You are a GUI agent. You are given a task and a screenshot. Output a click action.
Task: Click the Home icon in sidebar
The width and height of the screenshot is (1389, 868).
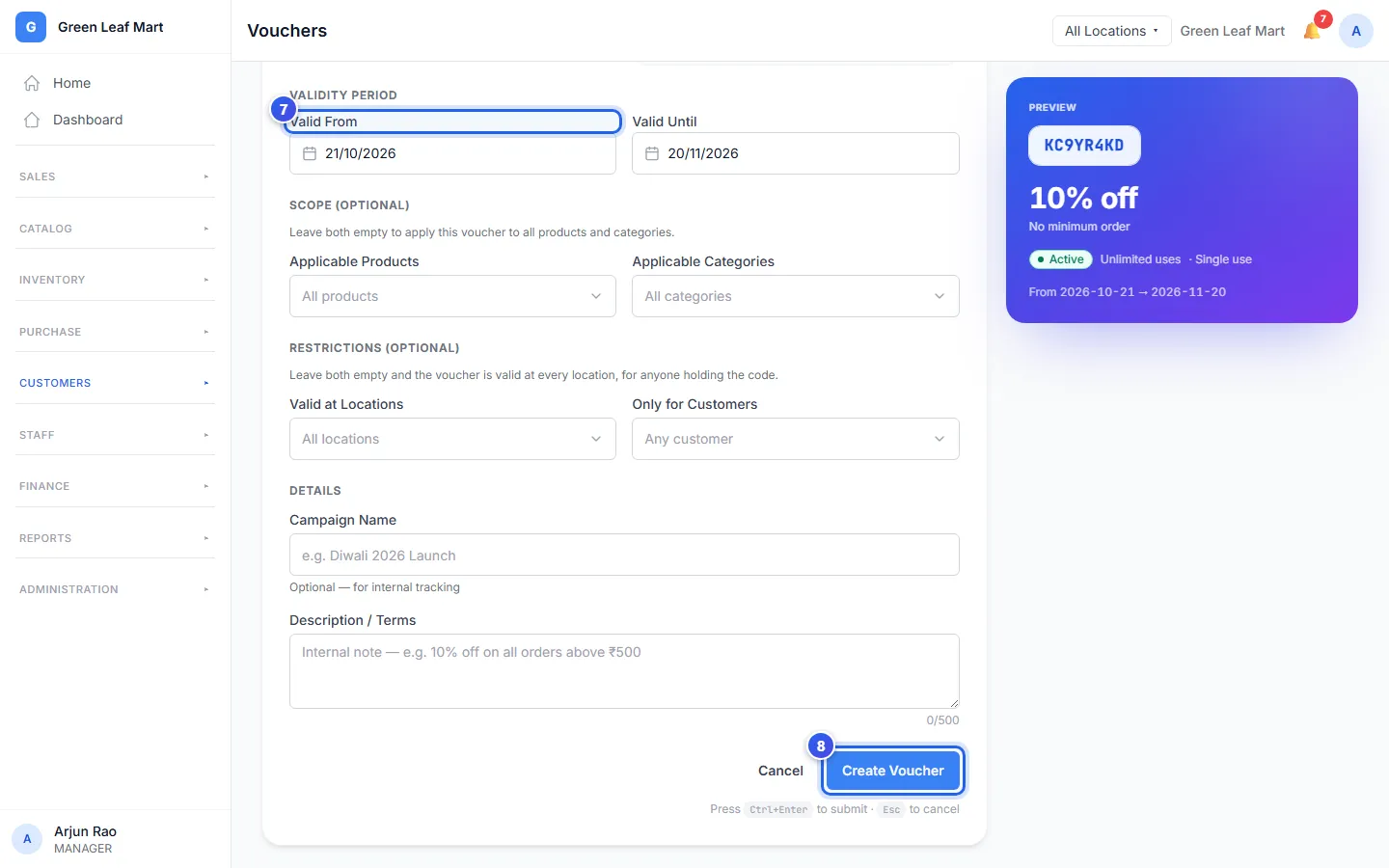tap(32, 83)
